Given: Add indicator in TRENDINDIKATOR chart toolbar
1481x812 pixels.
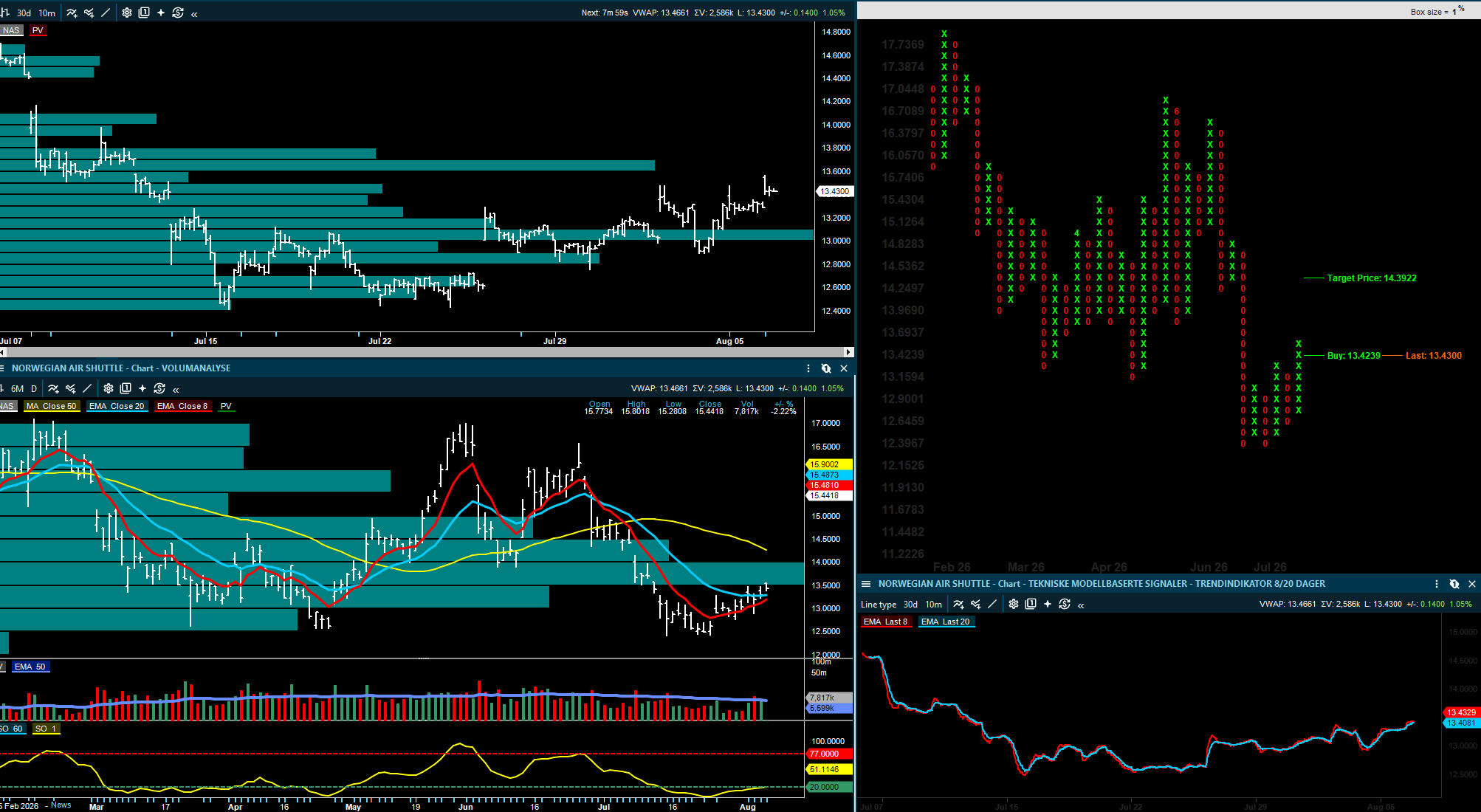Looking at the screenshot, I should coord(958,604).
